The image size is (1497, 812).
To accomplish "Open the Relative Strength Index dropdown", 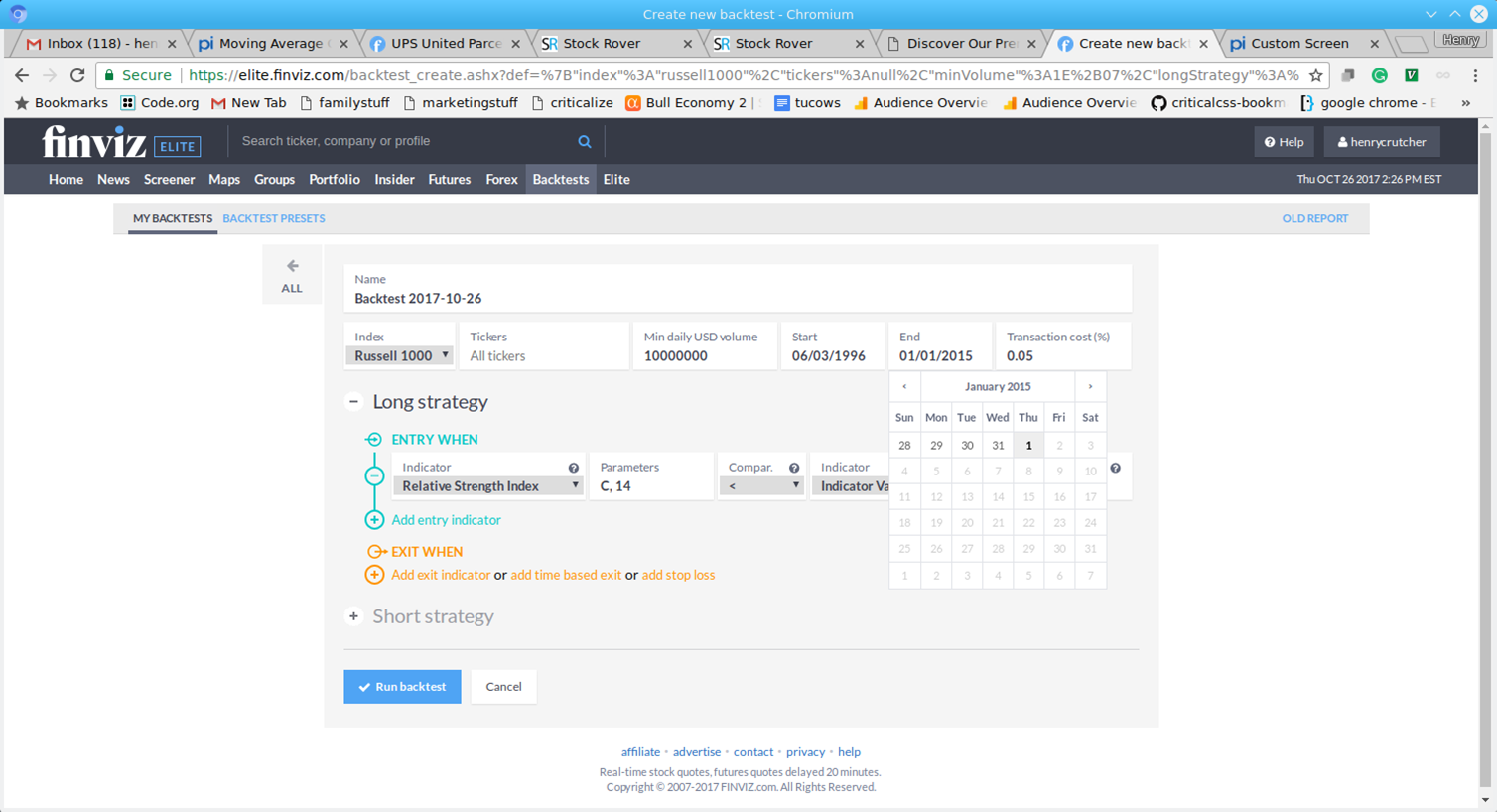I will [x=487, y=486].
